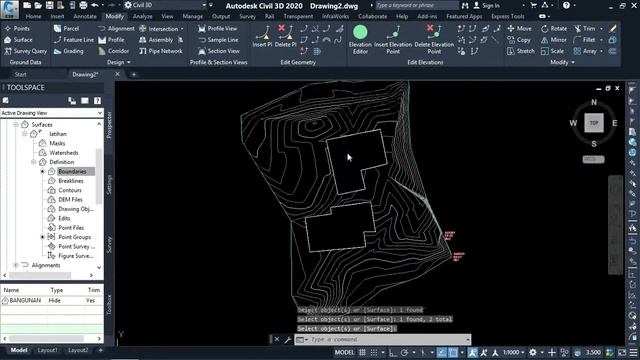640x360 pixels.
Task: Select the Trim tool
Action: (584, 29)
